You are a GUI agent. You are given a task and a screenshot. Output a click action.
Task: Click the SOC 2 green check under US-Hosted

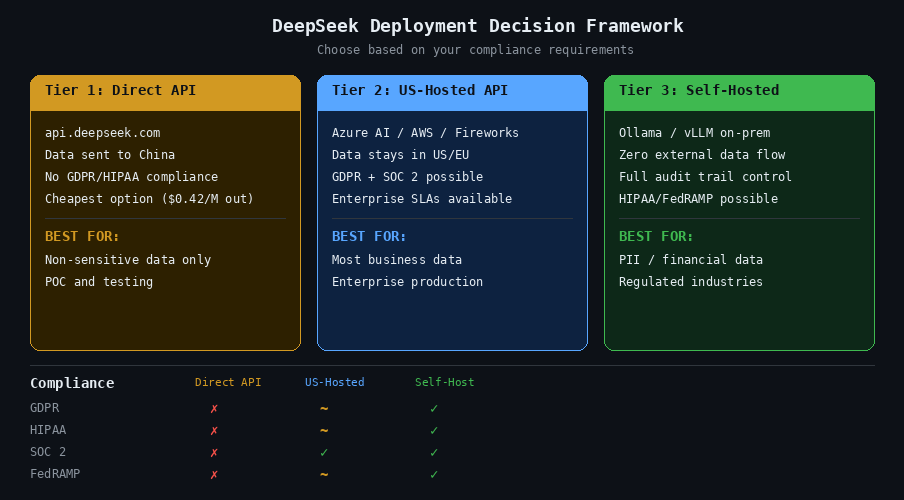(x=324, y=453)
